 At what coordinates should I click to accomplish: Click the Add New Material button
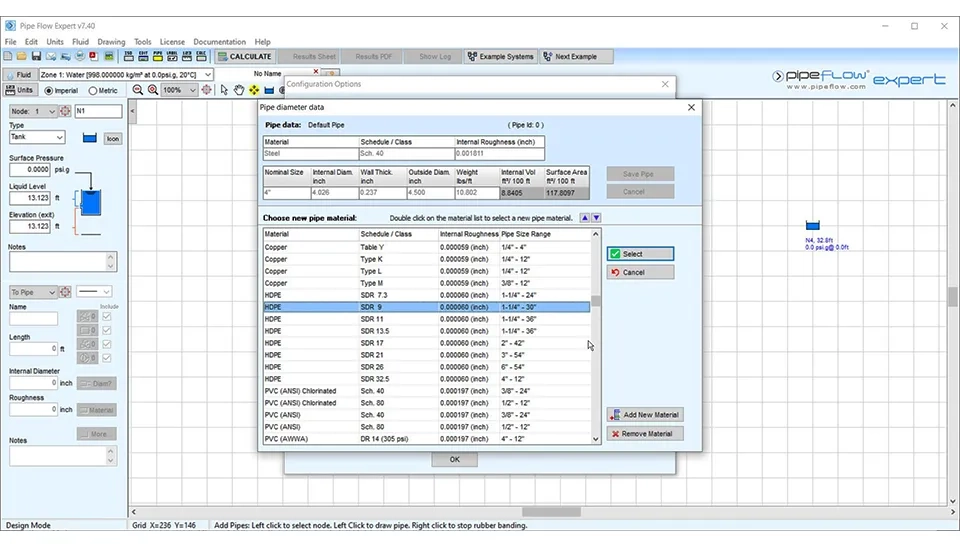pyautogui.click(x=645, y=414)
